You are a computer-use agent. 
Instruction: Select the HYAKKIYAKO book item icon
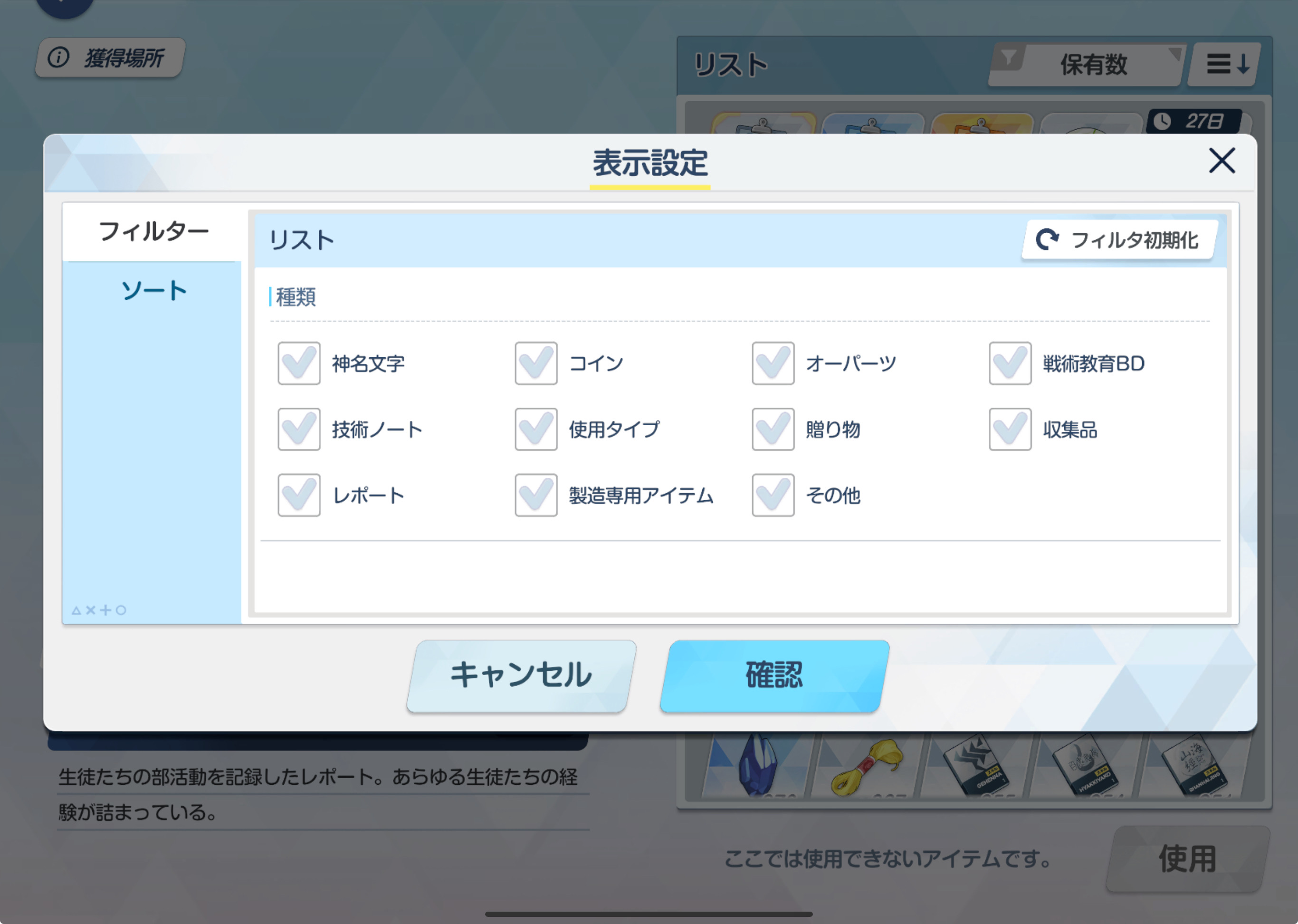pyautogui.click(x=1085, y=766)
